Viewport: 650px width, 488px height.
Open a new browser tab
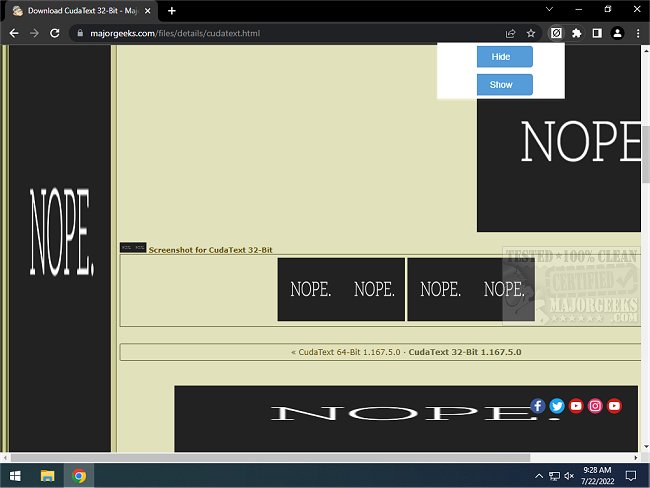coord(172,10)
